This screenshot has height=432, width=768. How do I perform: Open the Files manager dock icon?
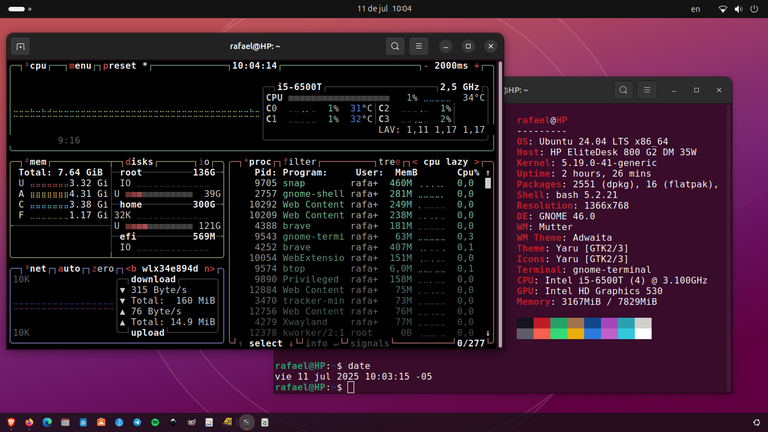[65, 422]
